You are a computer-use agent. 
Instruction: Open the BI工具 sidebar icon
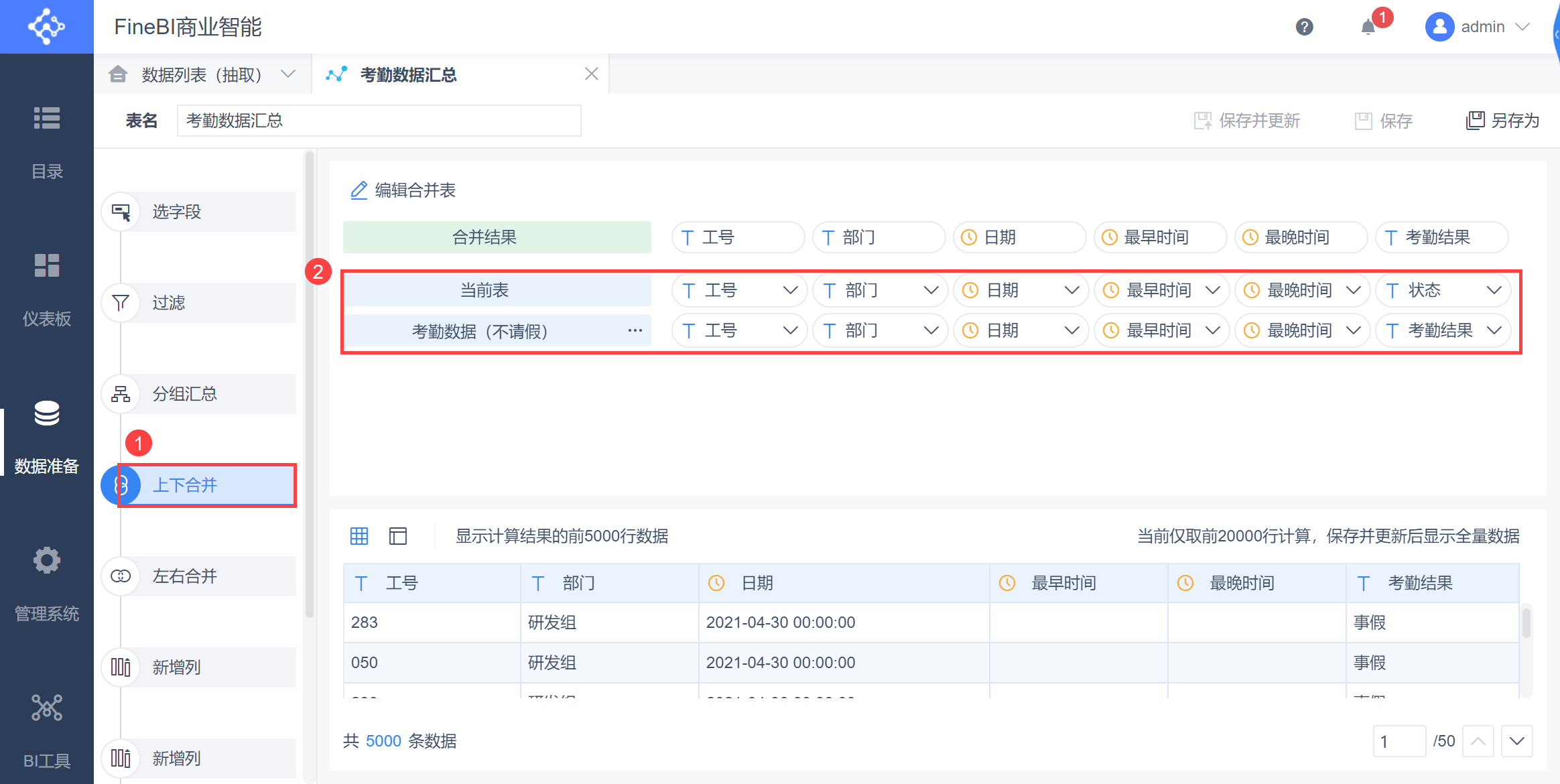coord(47,708)
